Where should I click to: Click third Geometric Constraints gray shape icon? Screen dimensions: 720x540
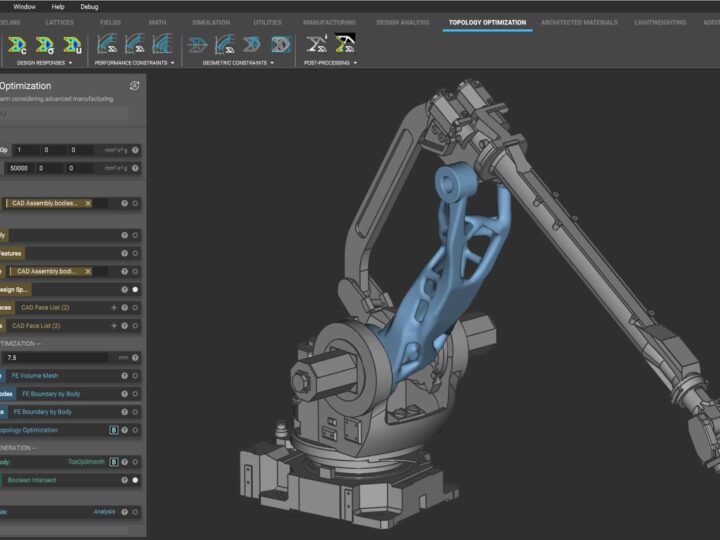[x=252, y=45]
